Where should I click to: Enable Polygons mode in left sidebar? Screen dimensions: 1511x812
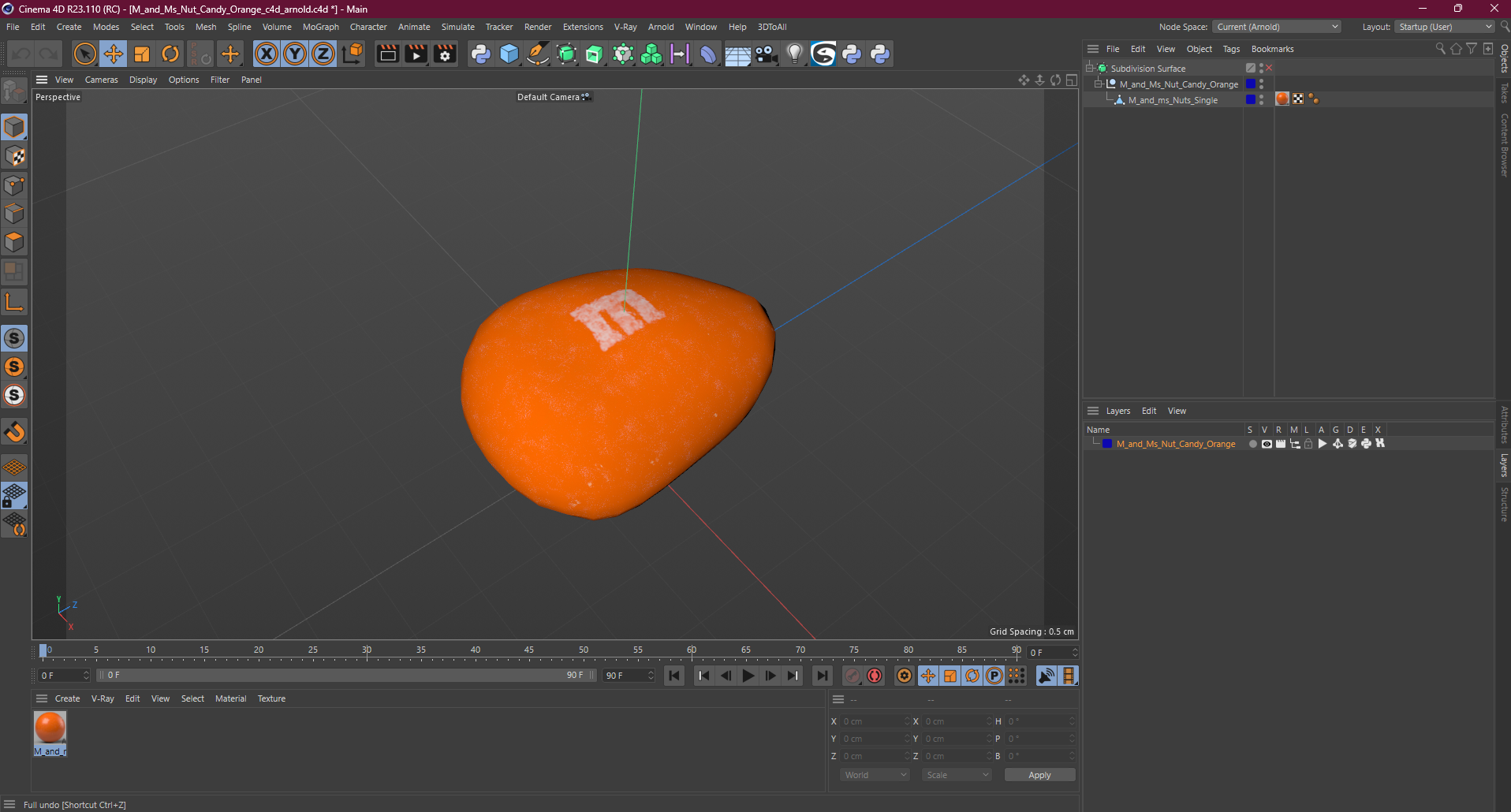coord(14,242)
